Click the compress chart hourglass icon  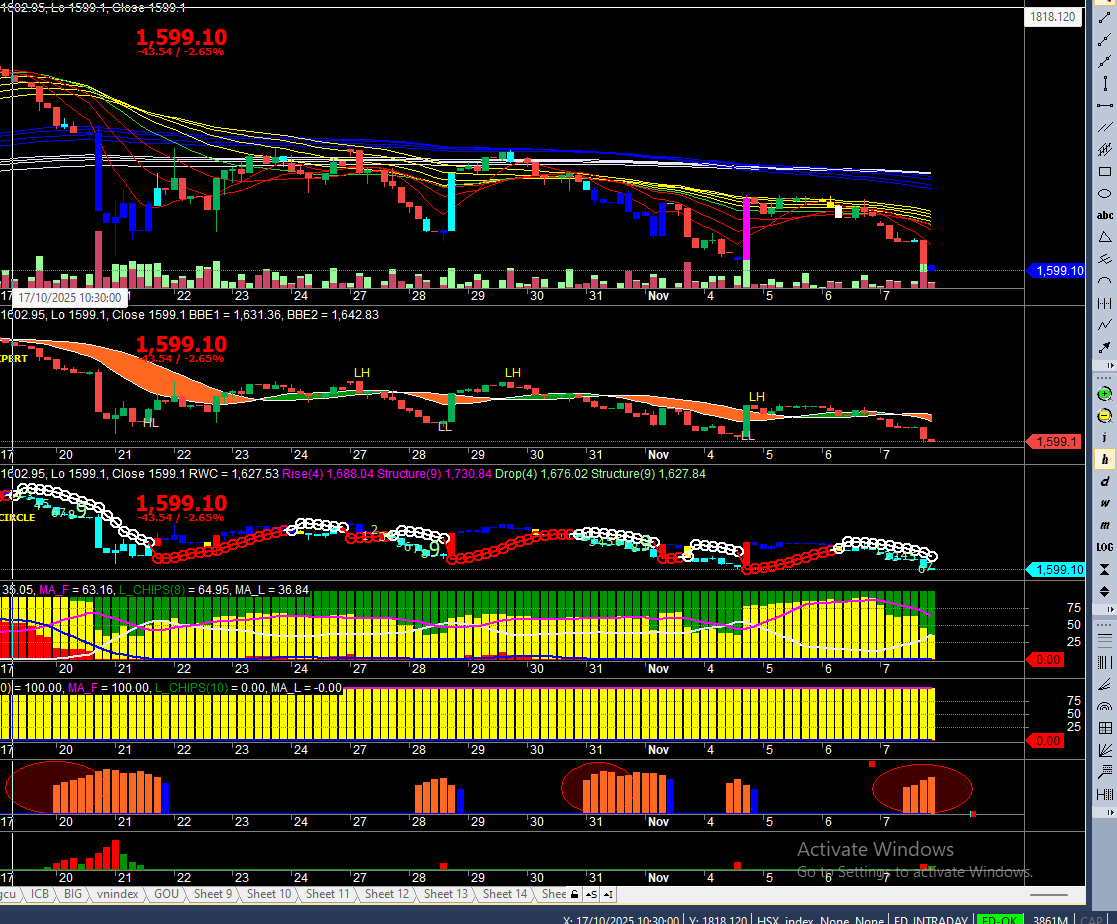[x=1104, y=569]
